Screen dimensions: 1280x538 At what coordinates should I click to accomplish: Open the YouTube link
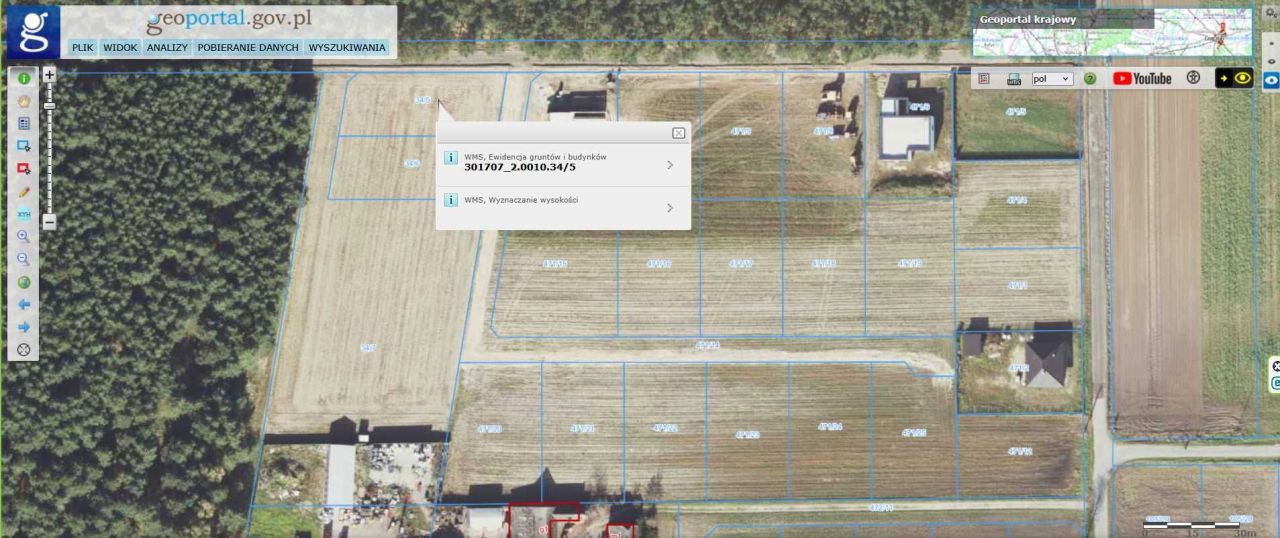point(1142,78)
